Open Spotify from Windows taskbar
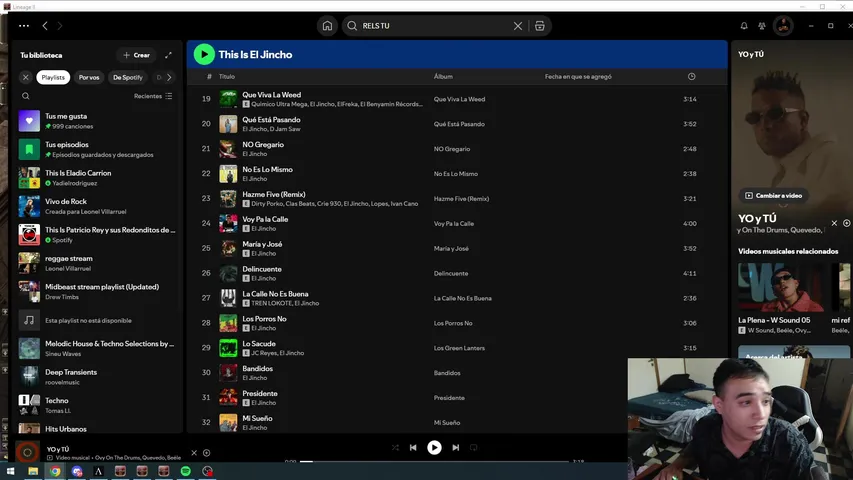 pos(186,471)
